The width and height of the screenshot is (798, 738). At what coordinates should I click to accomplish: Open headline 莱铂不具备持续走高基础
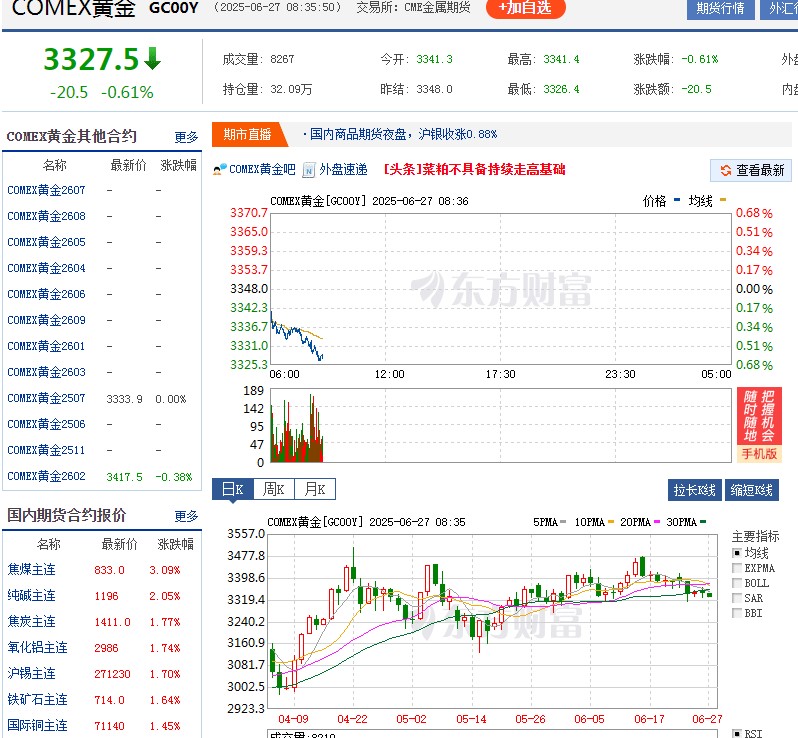(x=474, y=169)
